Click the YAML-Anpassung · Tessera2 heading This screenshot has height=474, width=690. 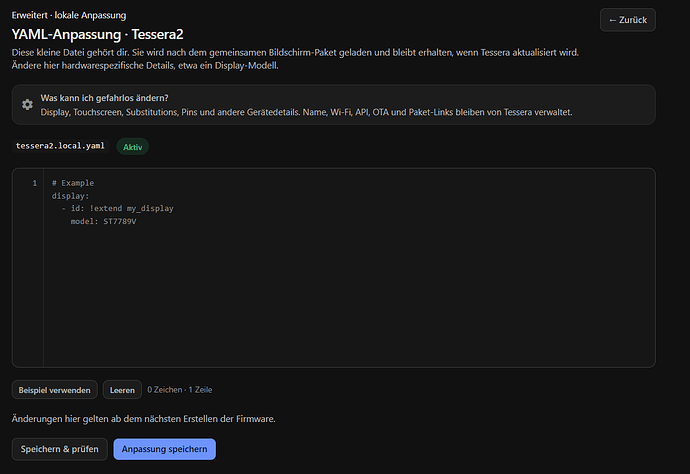click(x=97, y=34)
